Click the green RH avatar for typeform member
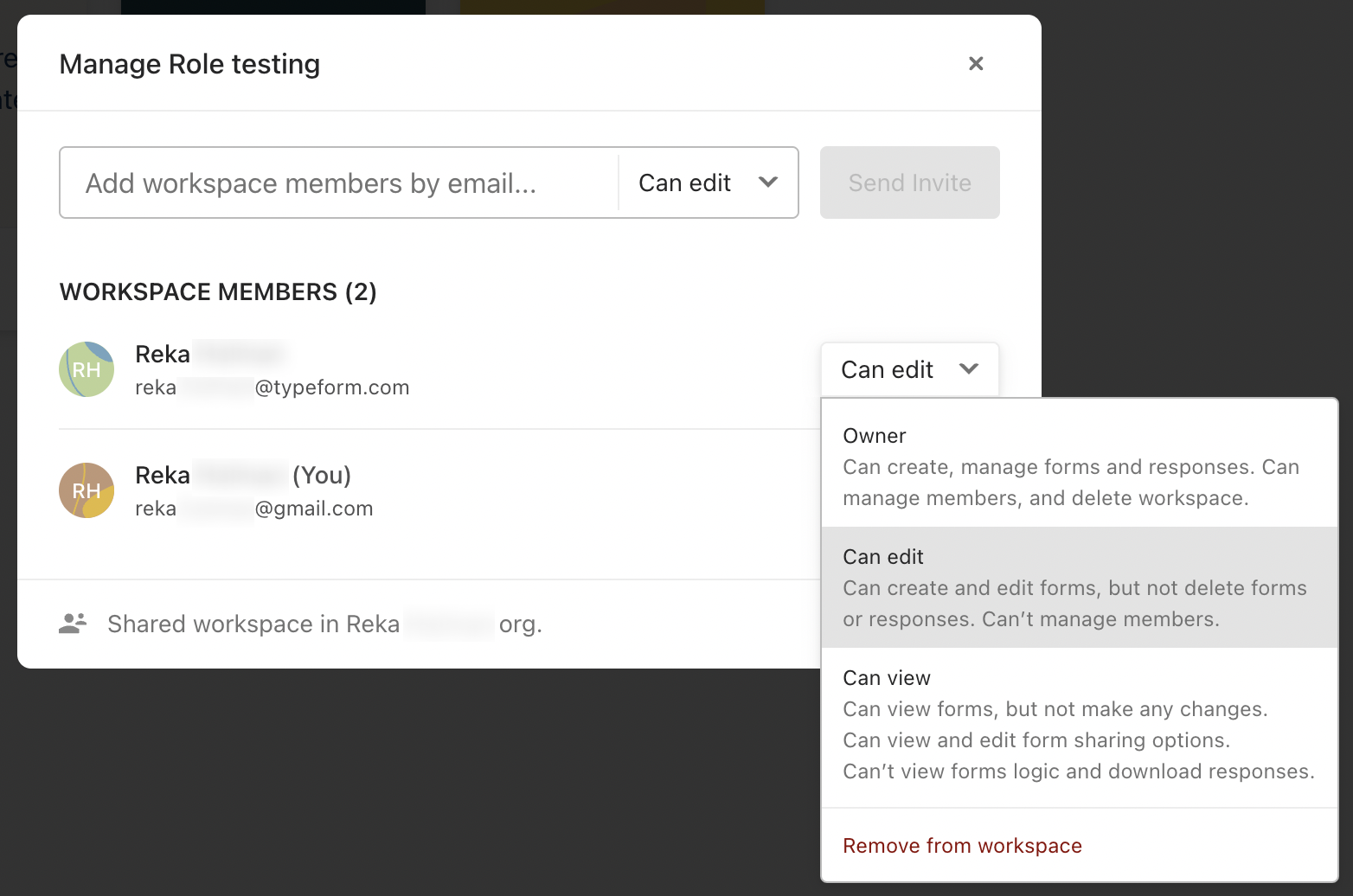This screenshot has width=1353, height=896. click(x=87, y=369)
